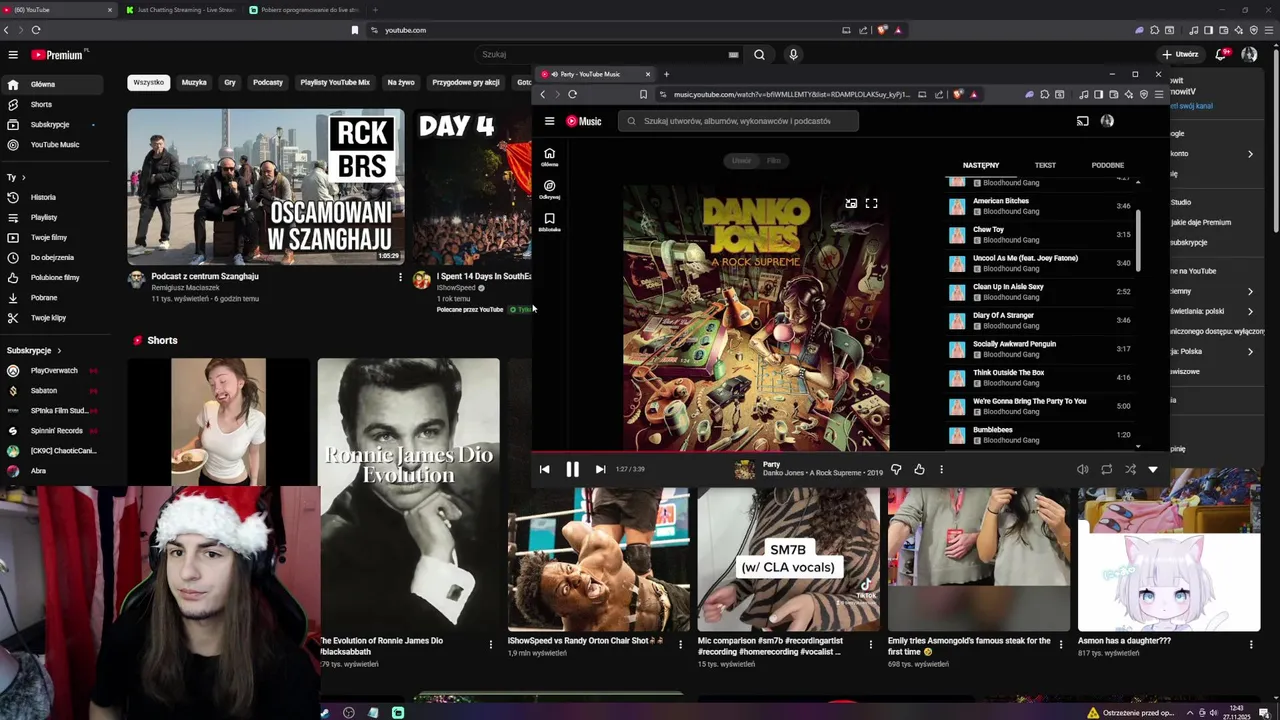Start YouTube voice search with microphone
1280x720 pixels.
click(x=793, y=55)
